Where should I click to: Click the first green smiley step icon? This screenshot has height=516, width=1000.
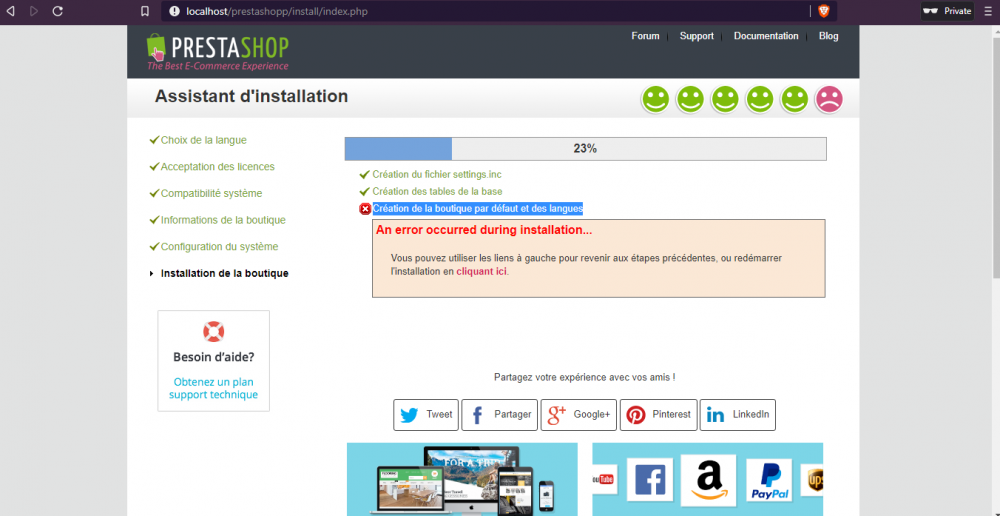coord(655,99)
